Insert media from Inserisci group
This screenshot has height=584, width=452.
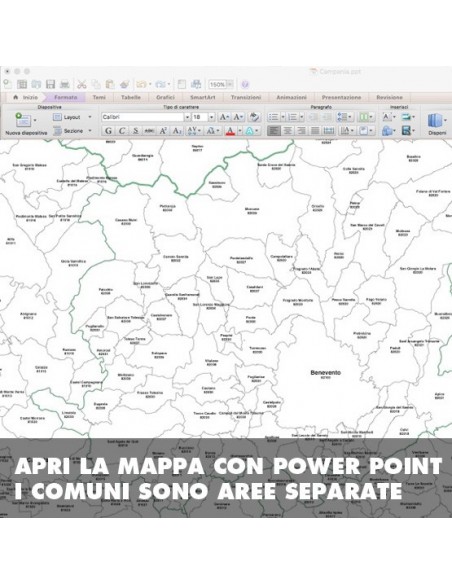coord(406,131)
